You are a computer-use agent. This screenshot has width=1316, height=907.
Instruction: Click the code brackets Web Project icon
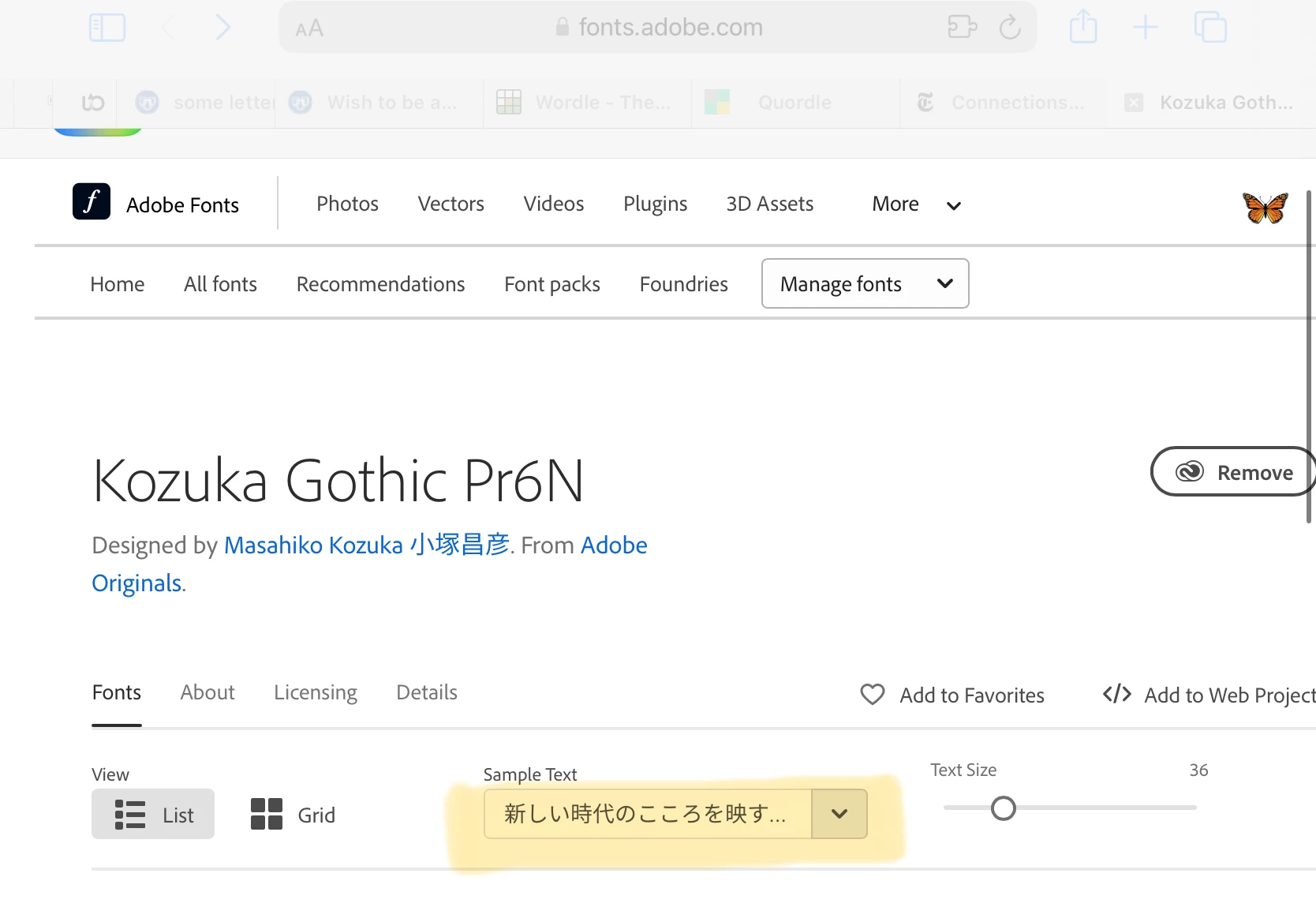[1117, 694]
